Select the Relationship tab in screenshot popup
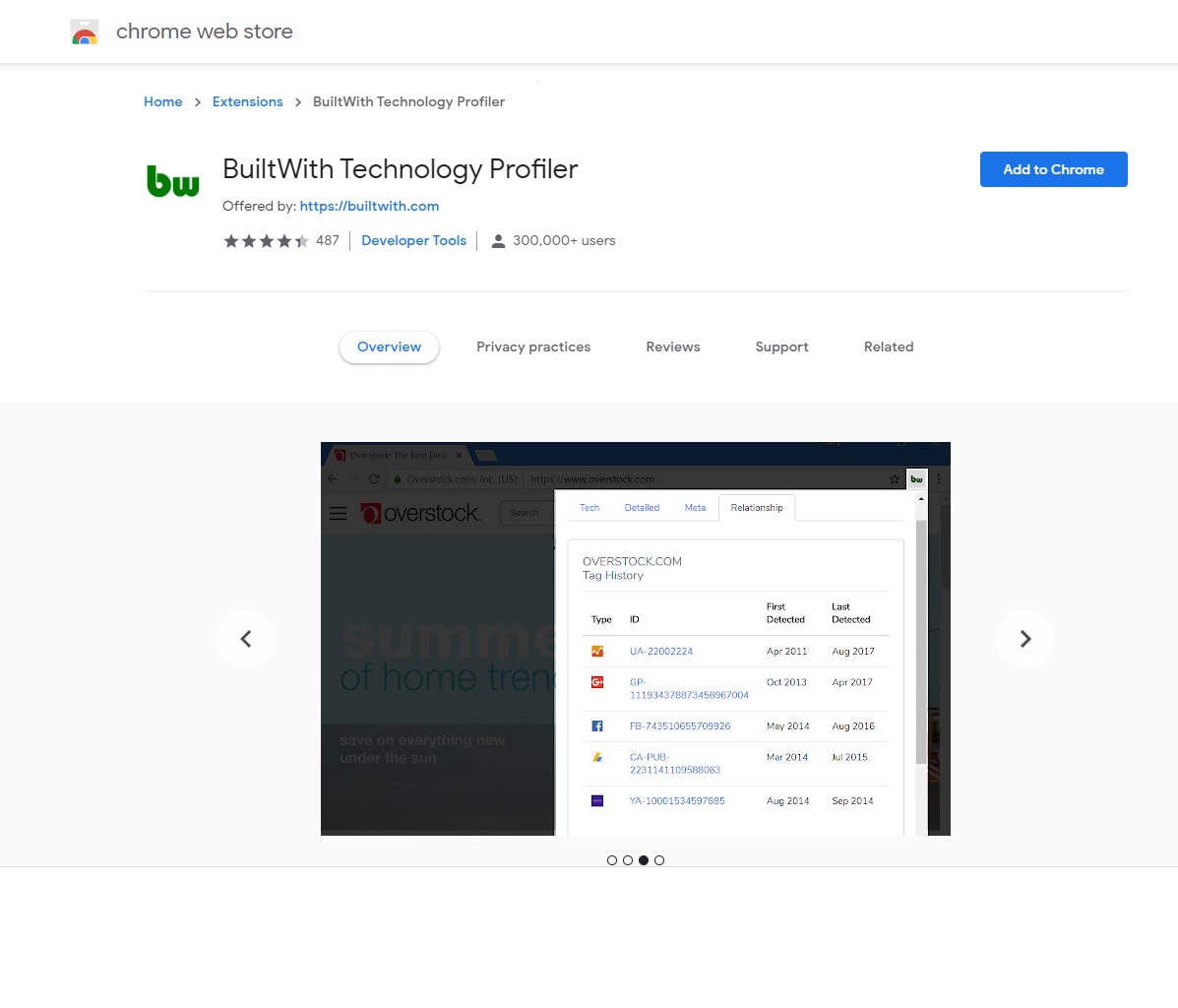 coord(757,507)
